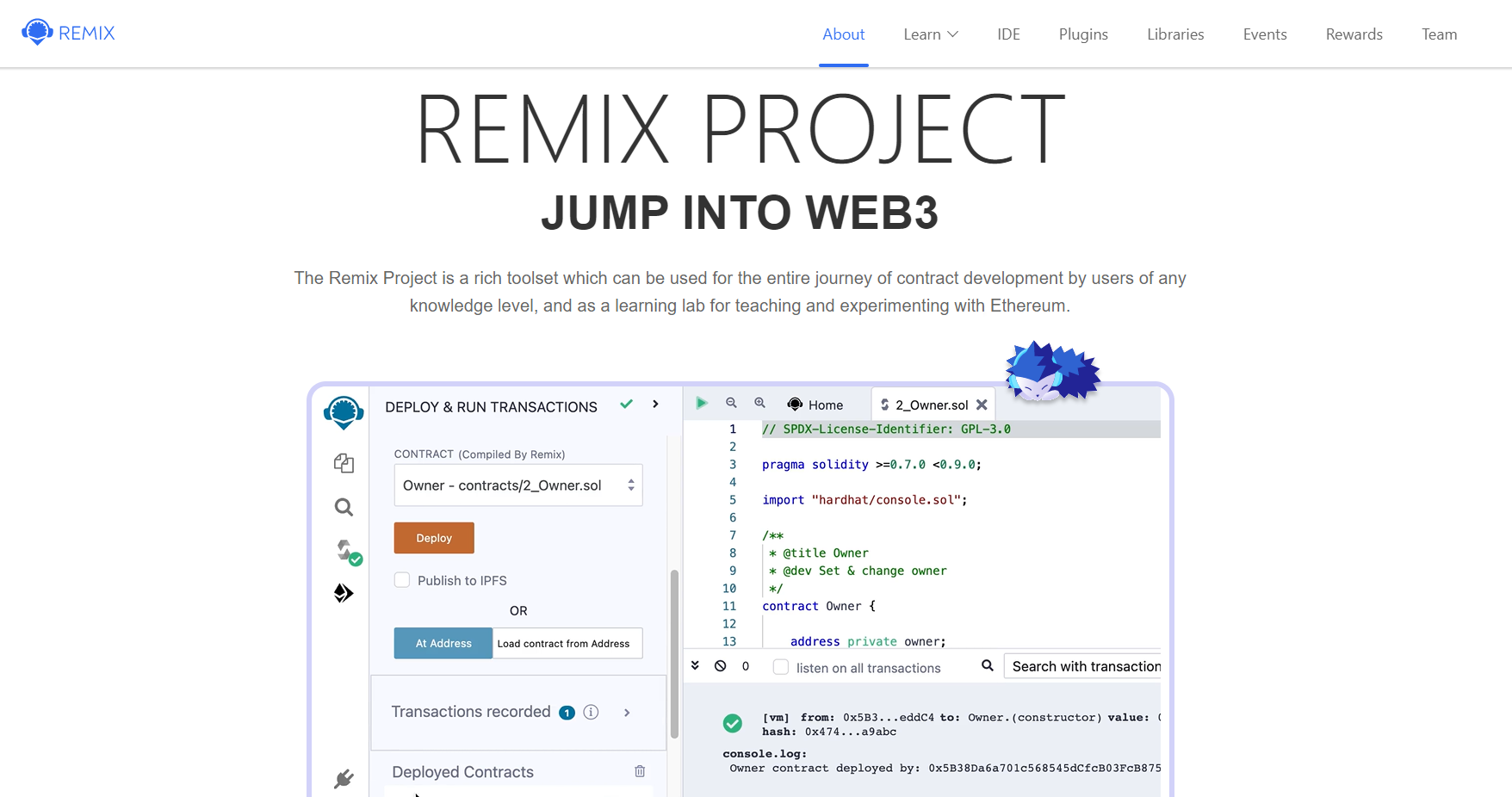Viewport: 1512px width, 797px height.
Task: Zoom in the editor with plus magnifier
Action: pos(759,403)
